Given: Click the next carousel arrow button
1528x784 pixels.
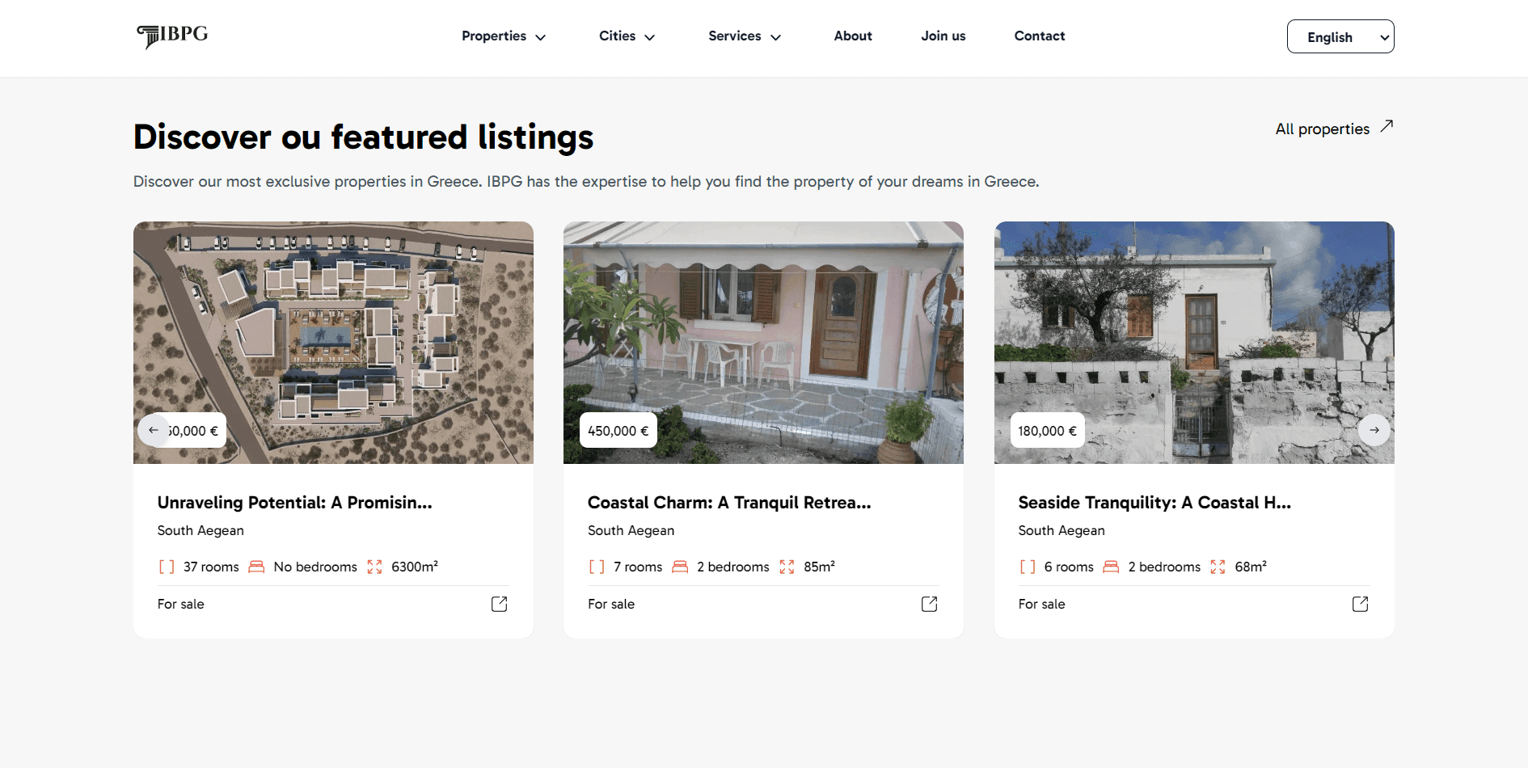Looking at the screenshot, I should [x=1374, y=430].
